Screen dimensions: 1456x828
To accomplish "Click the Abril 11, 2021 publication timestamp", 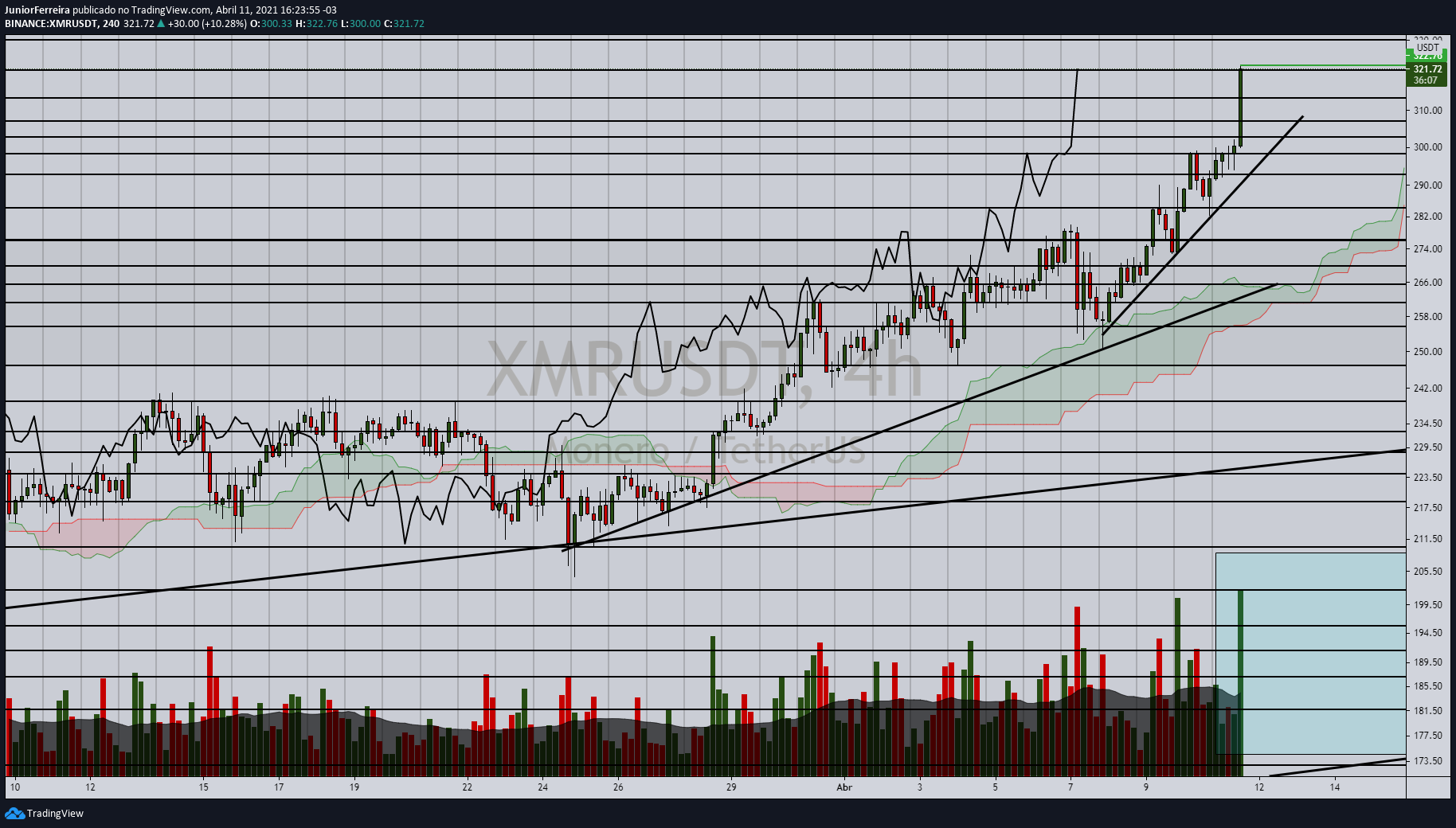I will point(276,10).
